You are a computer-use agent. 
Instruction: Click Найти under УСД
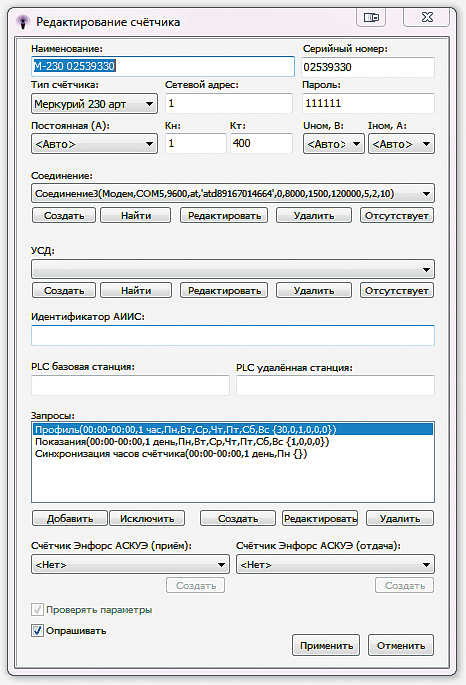tap(136, 291)
